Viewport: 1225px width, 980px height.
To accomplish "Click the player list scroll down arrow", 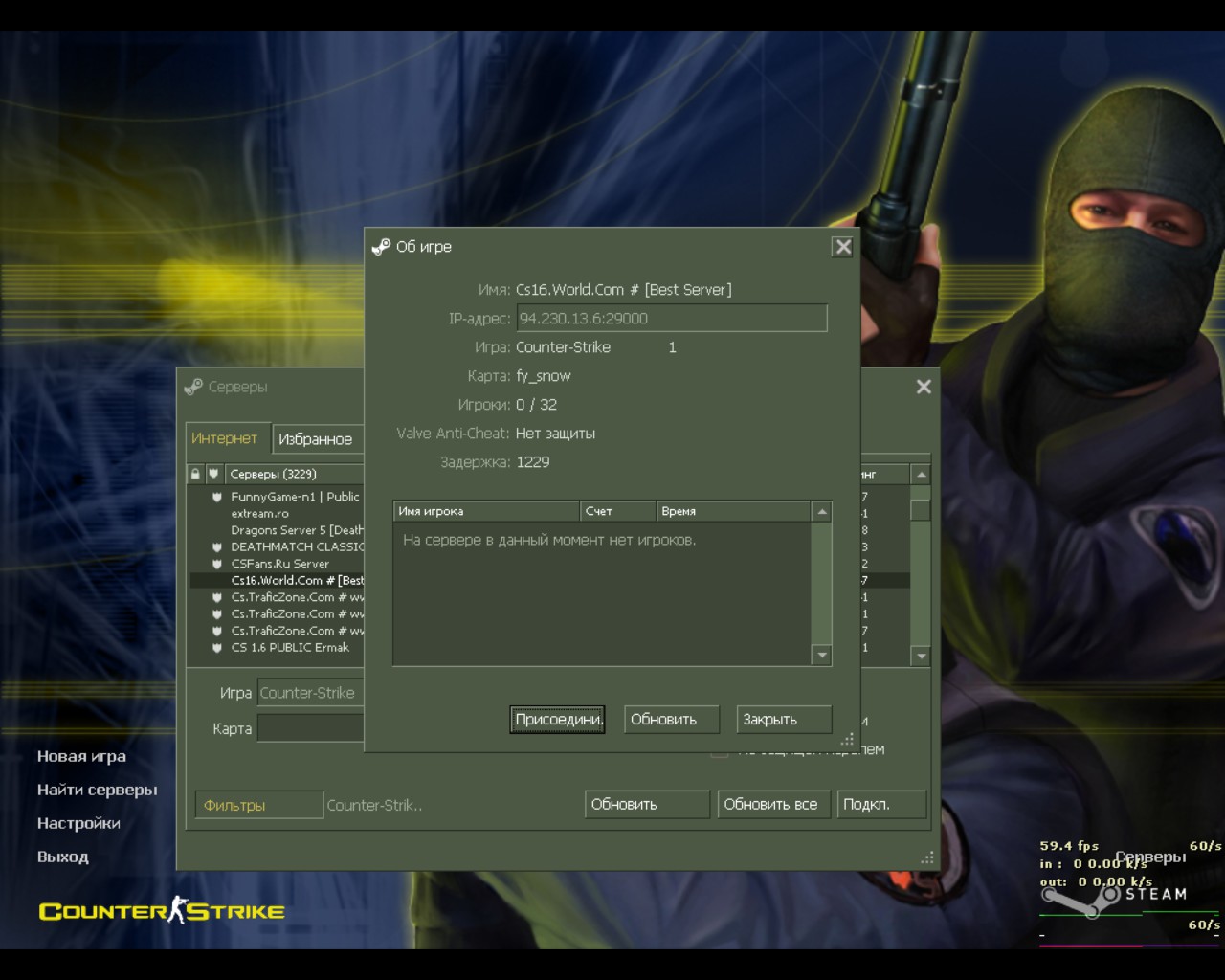I will (x=821, y=655).
